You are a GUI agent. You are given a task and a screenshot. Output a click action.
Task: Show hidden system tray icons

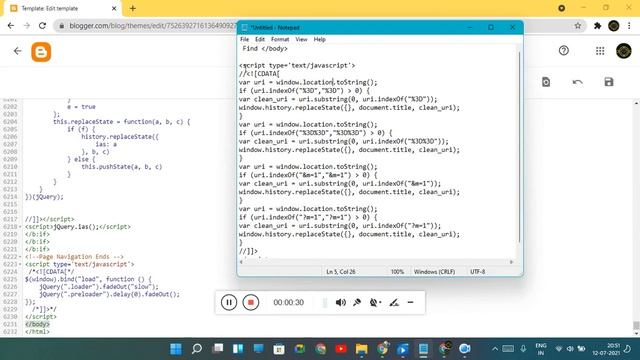(x=495, y=349)
